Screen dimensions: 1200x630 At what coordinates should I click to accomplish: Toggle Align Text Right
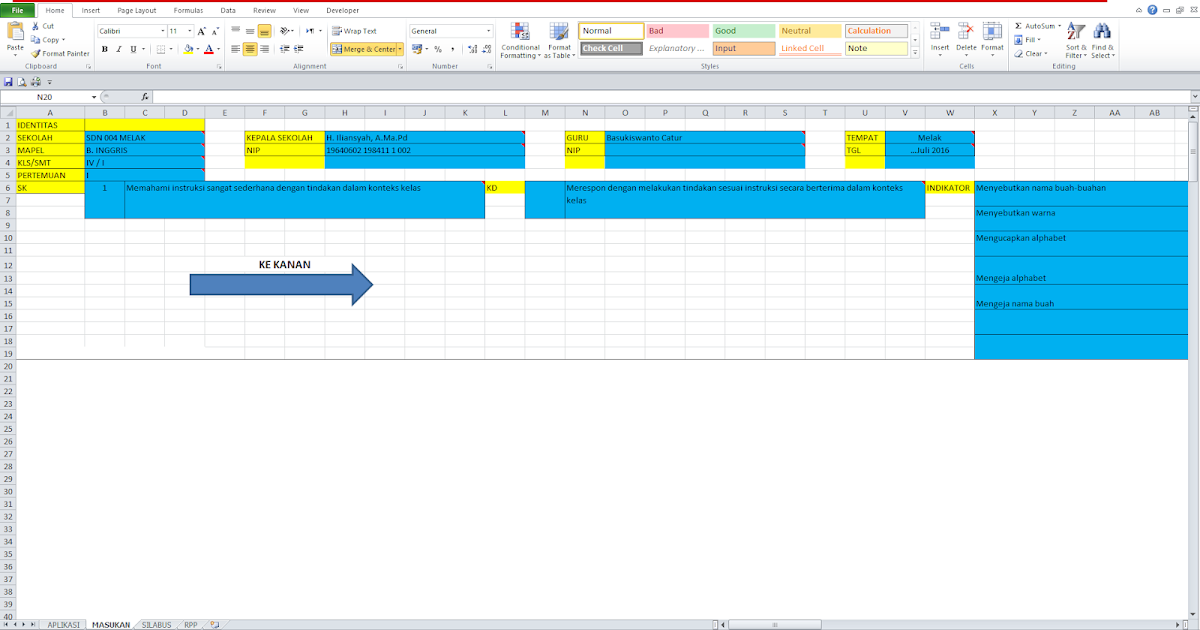(x=264, y=48)
